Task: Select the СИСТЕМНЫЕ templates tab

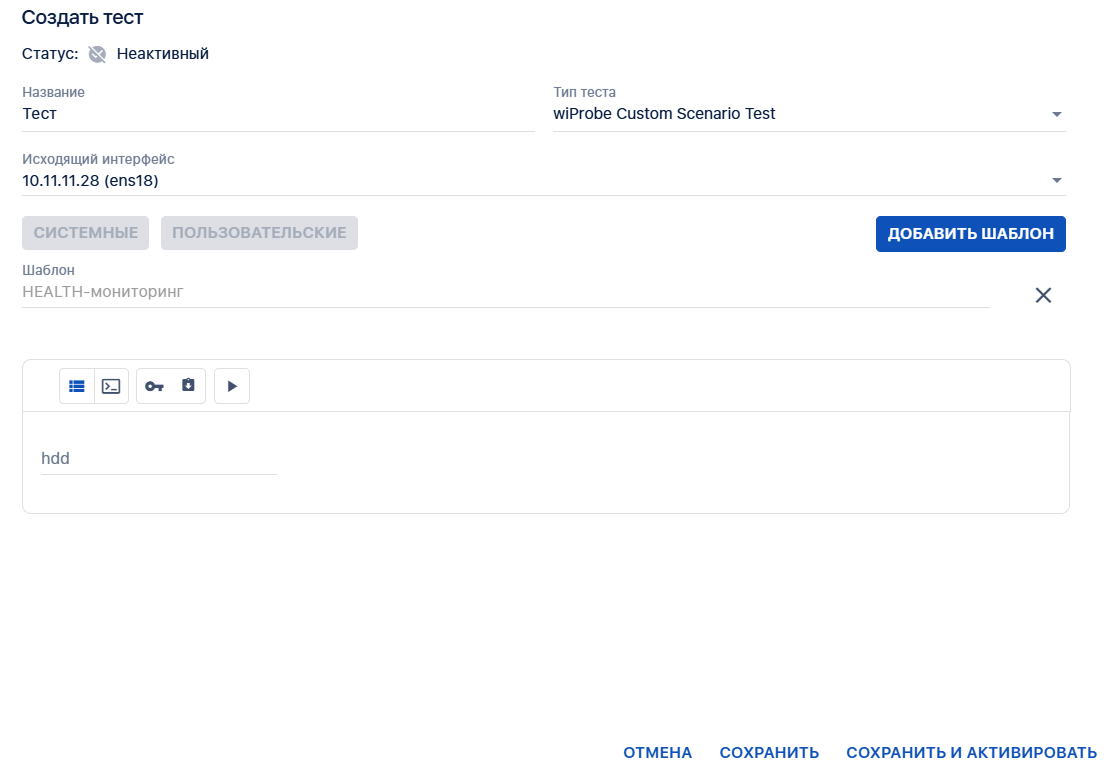Action: coord(86,233)
